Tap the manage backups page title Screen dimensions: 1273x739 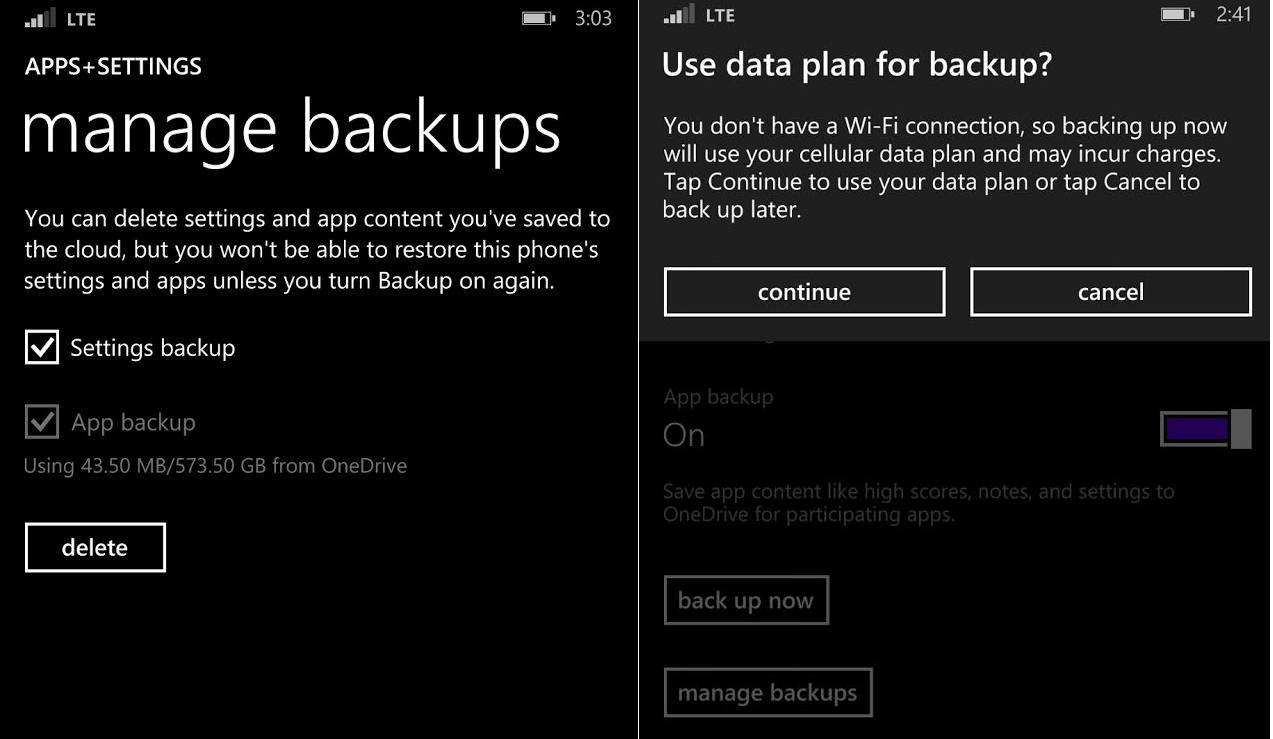pyautogui.click(x=291, y=130)
